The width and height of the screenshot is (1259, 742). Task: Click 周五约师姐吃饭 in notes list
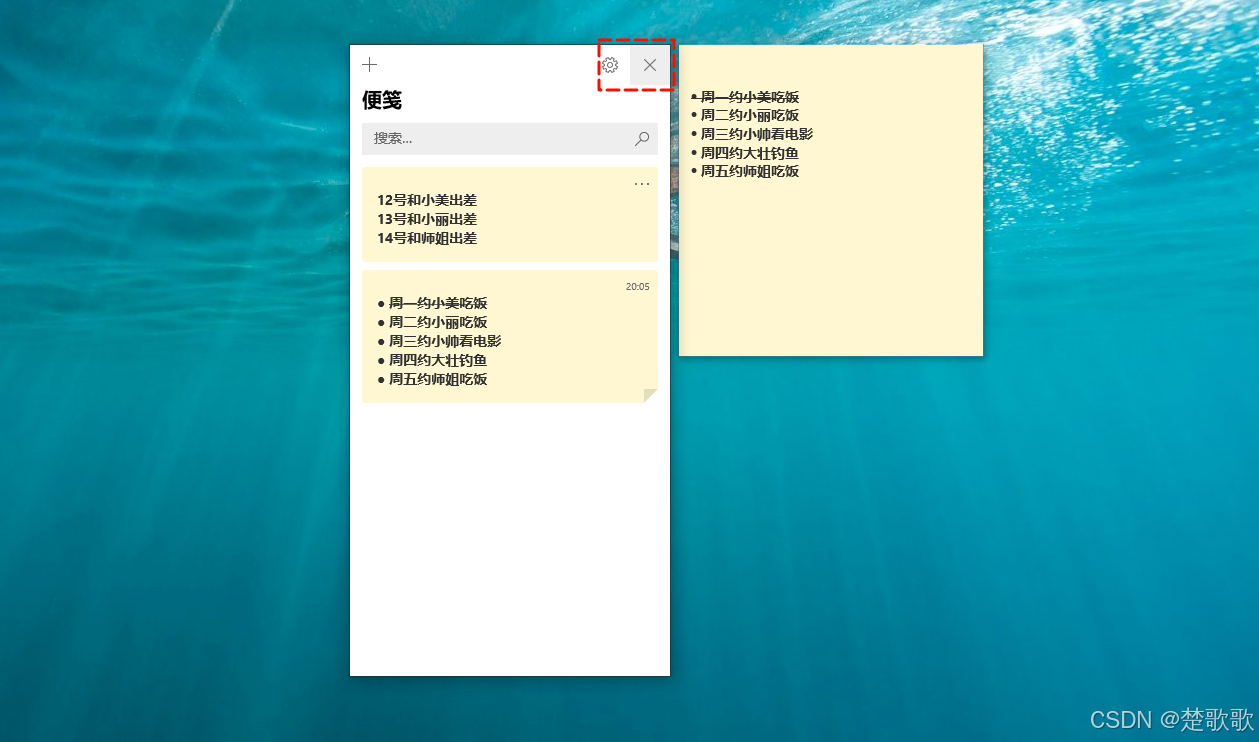tap(438, 379)
